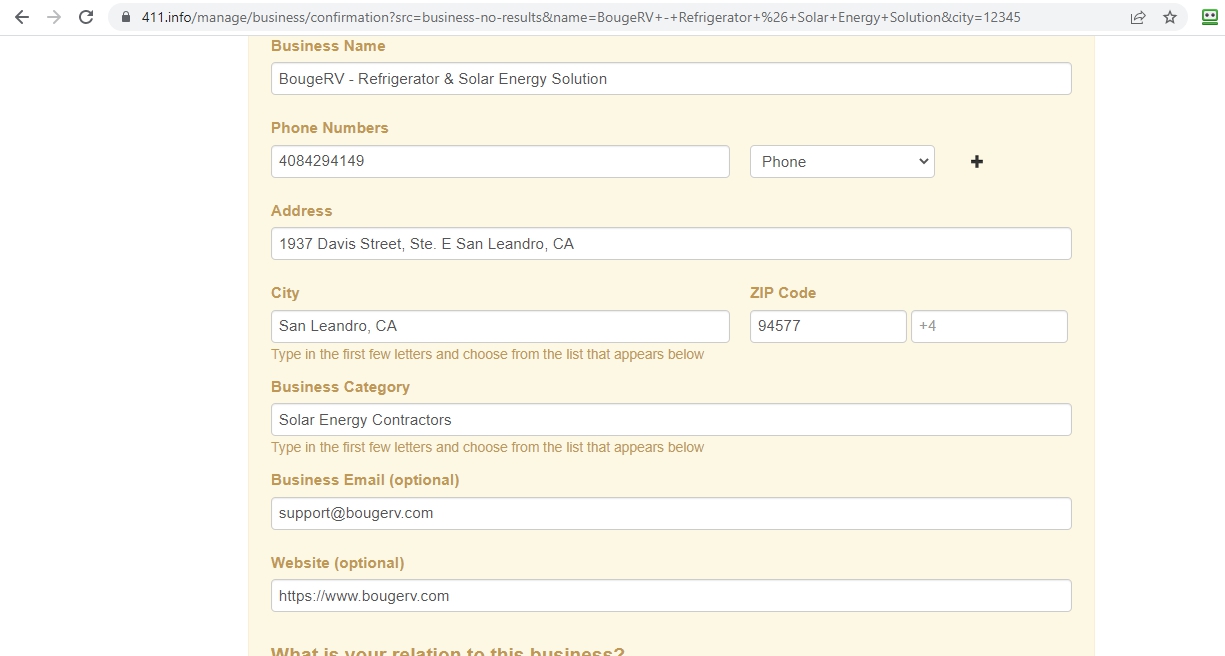Go back to the previous page
Viewport: 1225px width, 656px height.
pyautogui.click(x=22, y=17)
